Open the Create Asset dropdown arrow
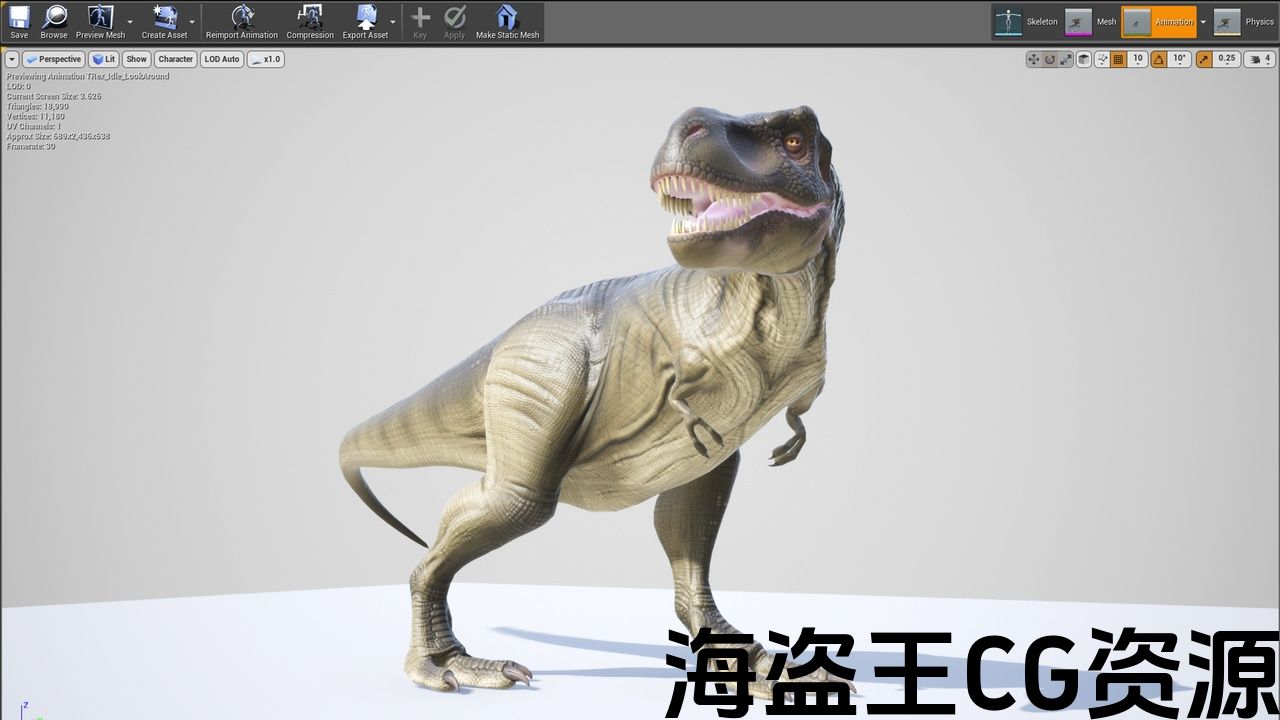This screenshot has width=1280, height=720. [192, 22]
